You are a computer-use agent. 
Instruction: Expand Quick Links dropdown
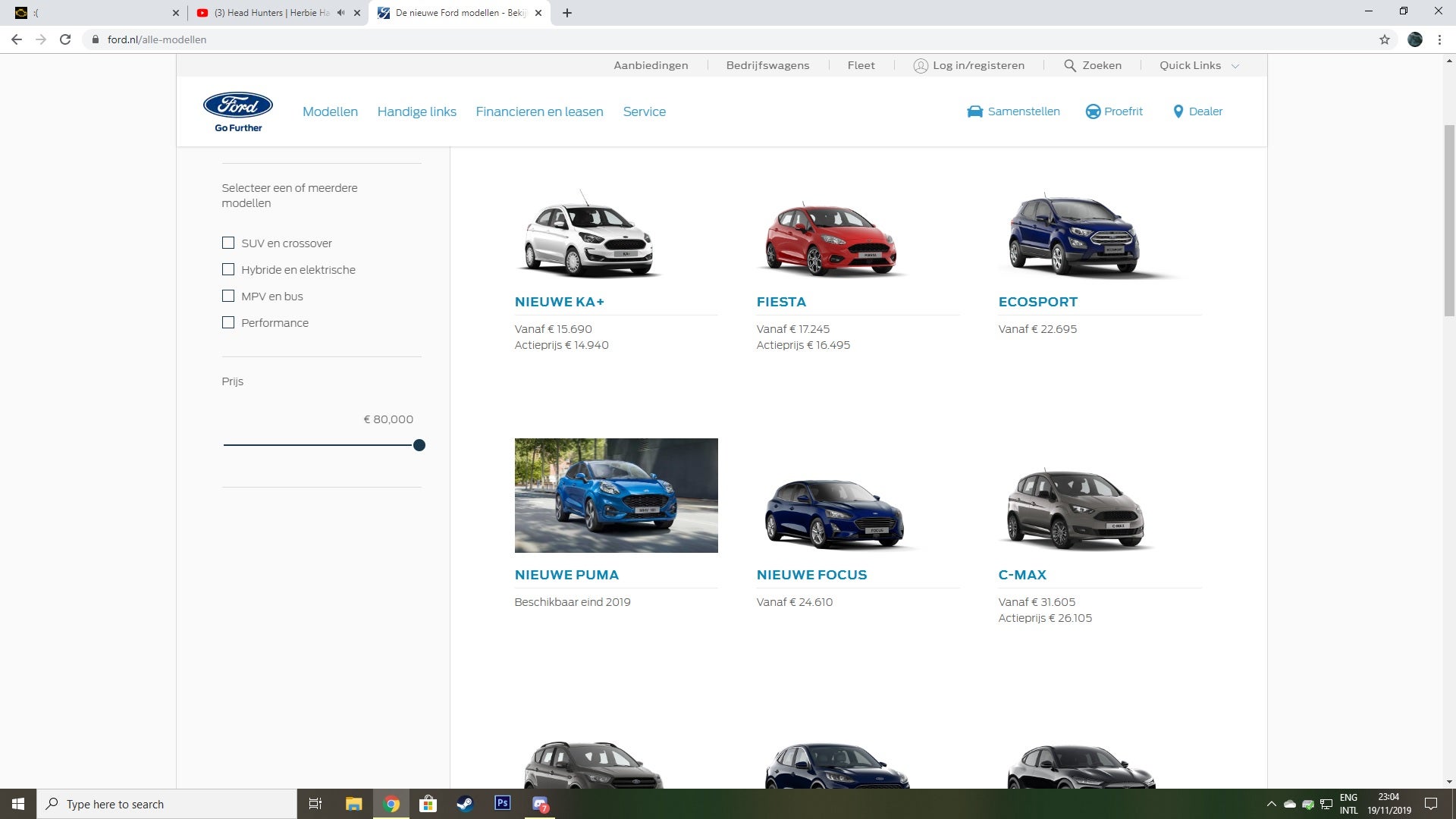1199,65
